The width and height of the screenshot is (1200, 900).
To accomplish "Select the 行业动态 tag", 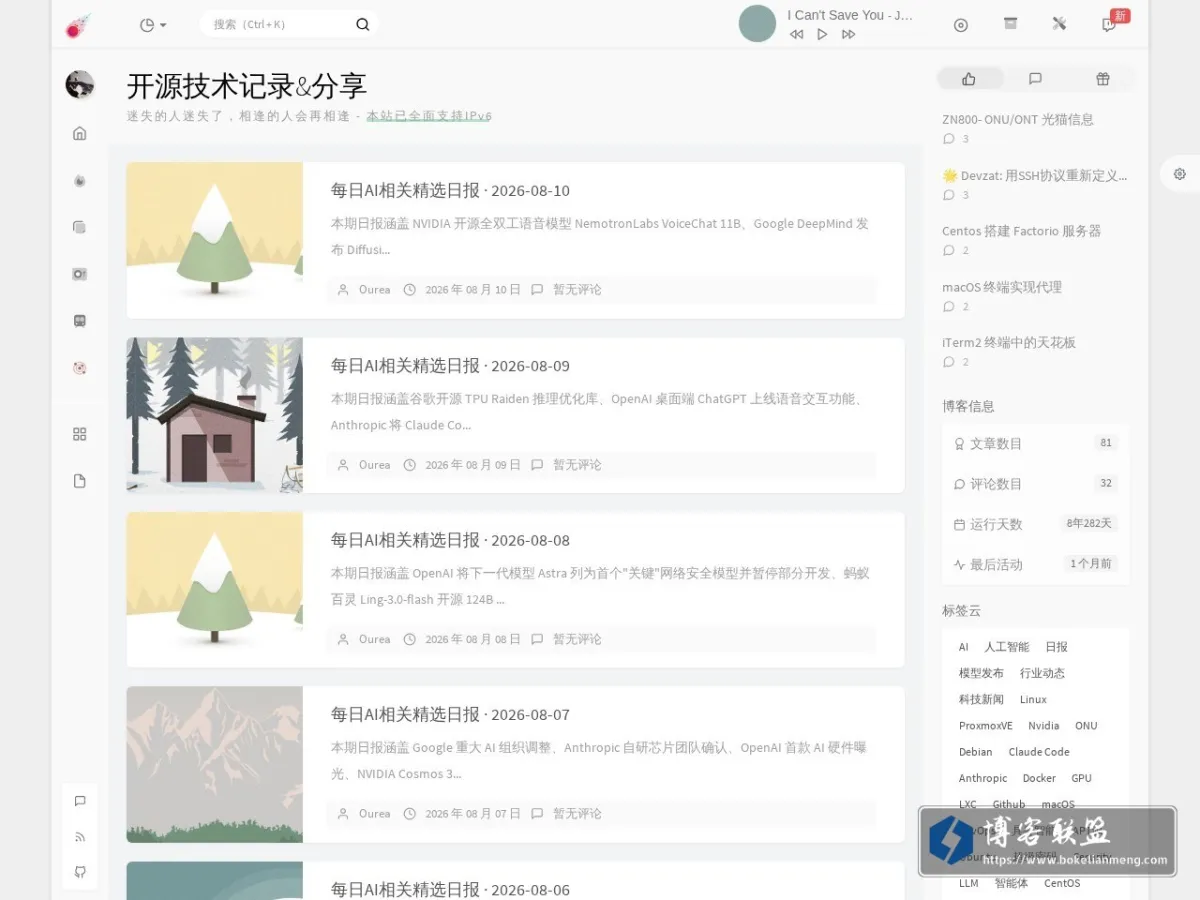I will (x=1042, y=674).
